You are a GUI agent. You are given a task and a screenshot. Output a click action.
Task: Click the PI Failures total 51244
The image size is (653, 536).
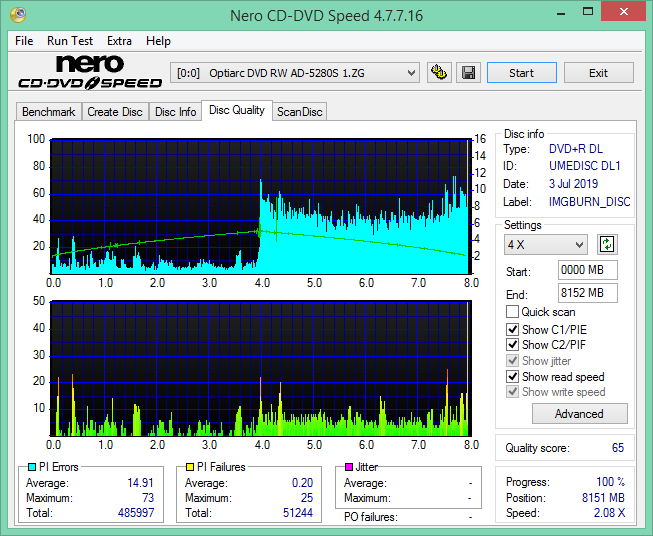click(x=298, y=513)
